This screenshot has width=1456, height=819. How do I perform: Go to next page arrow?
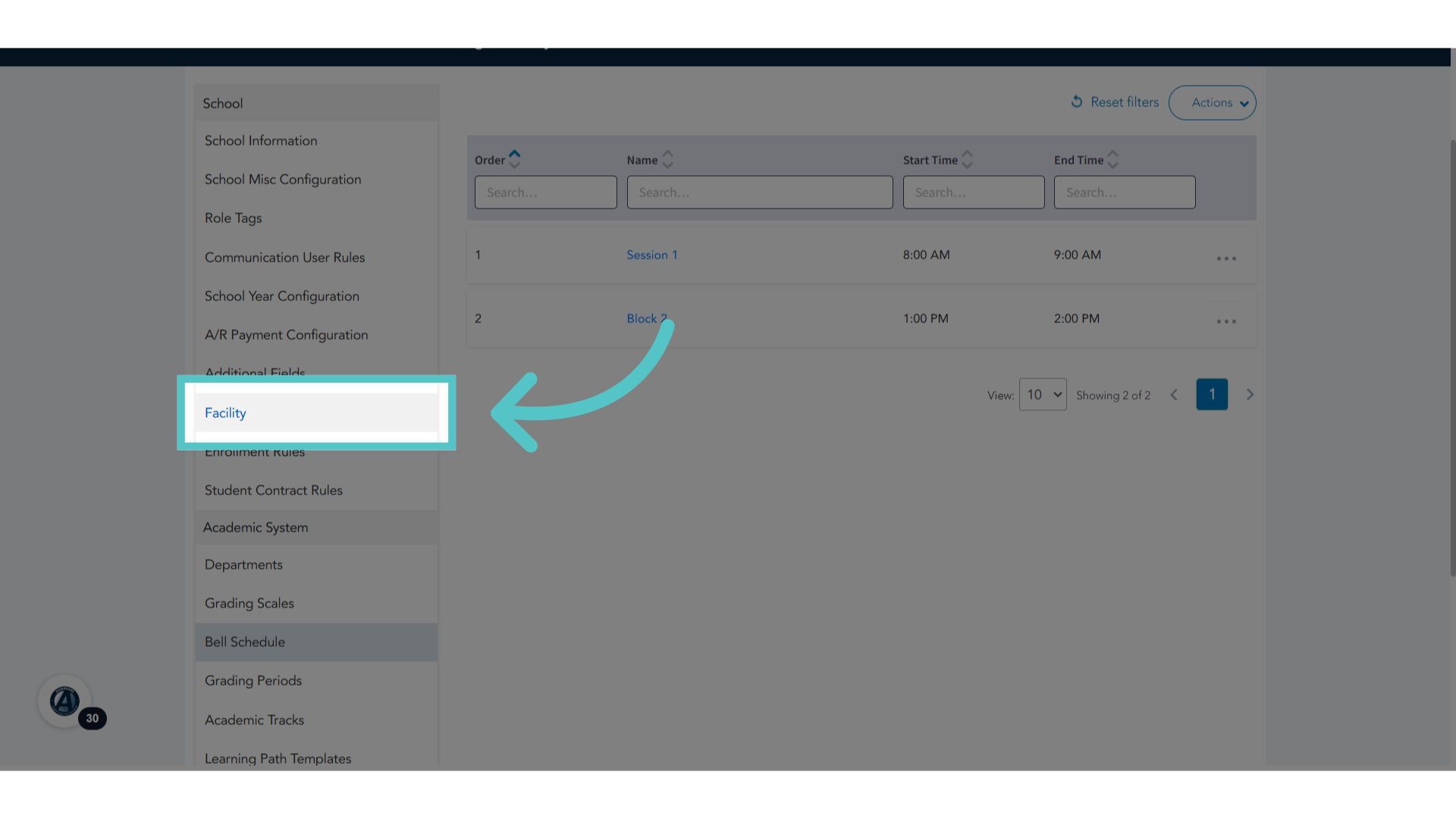click(1250, 394)
